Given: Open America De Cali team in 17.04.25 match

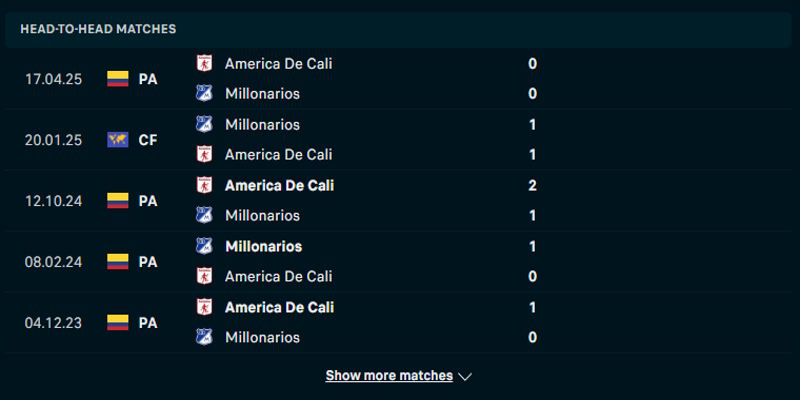Looking at the screenshot, I should tap(278, 63).
